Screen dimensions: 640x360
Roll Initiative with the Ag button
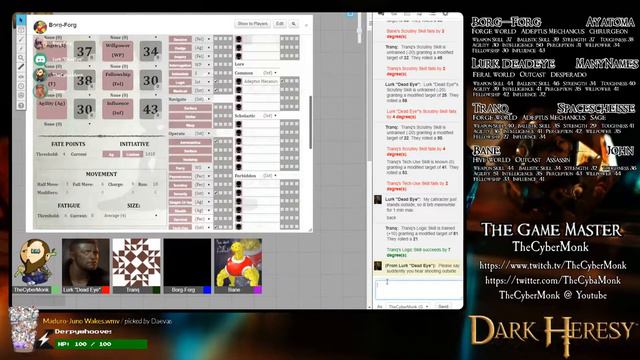click(x=111, y=154)
